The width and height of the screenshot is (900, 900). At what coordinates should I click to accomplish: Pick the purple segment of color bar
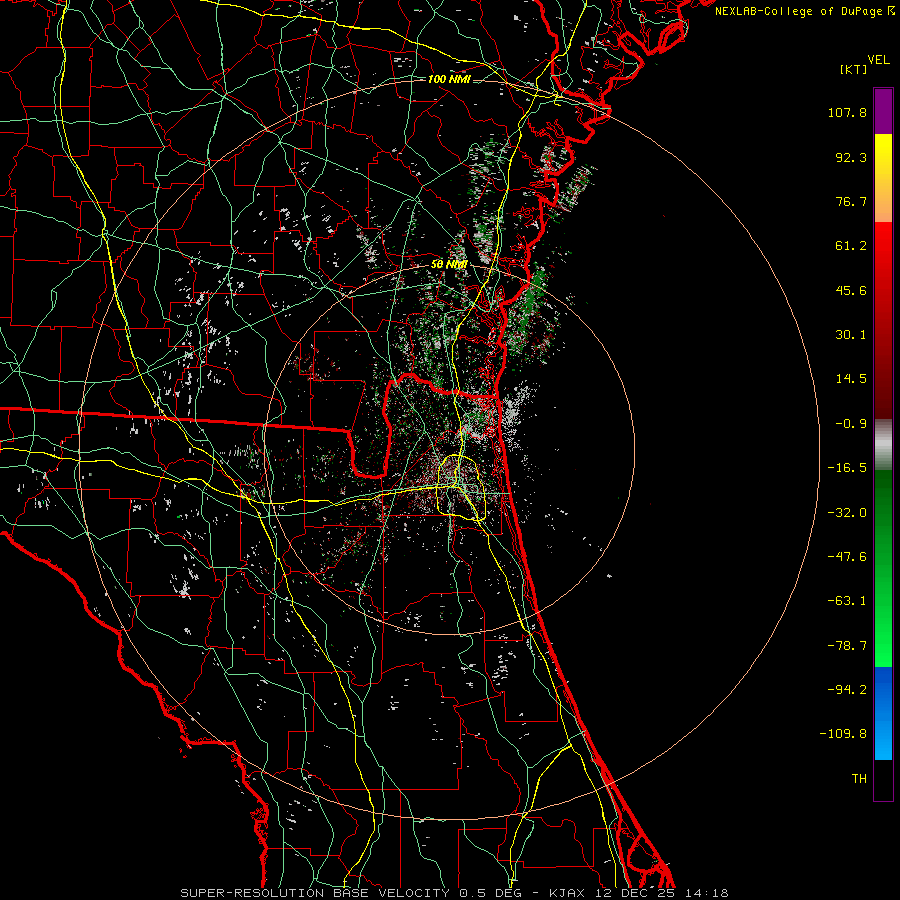883,111
